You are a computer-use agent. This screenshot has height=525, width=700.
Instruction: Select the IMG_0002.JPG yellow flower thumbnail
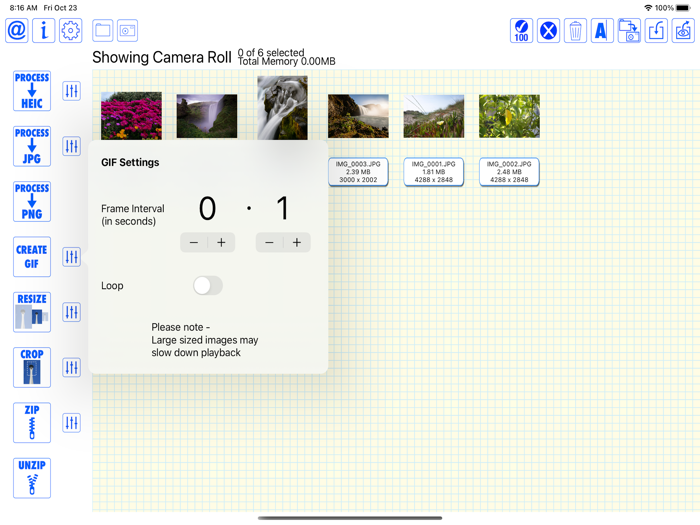pos(509,116)
